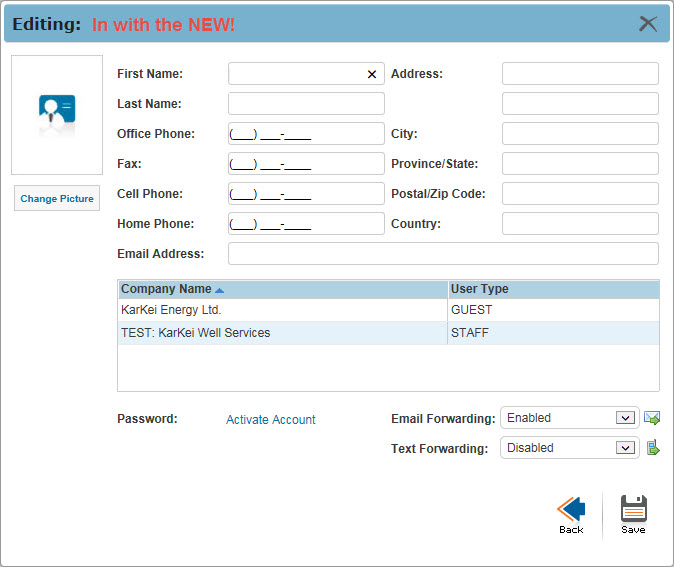Open the Email Forwarding dropdown
Viewport: 674px width, 567px height.
pyautogui.click(x=625, y=418)
